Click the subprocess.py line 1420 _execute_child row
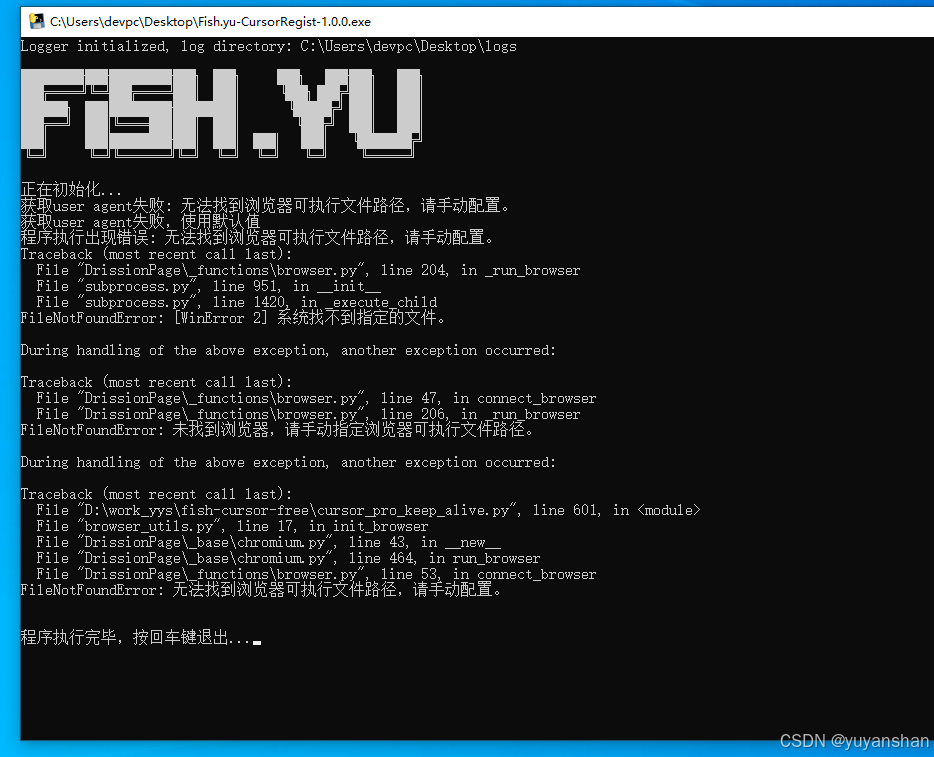This screenshot has width=934, height=757. point(236,303)
